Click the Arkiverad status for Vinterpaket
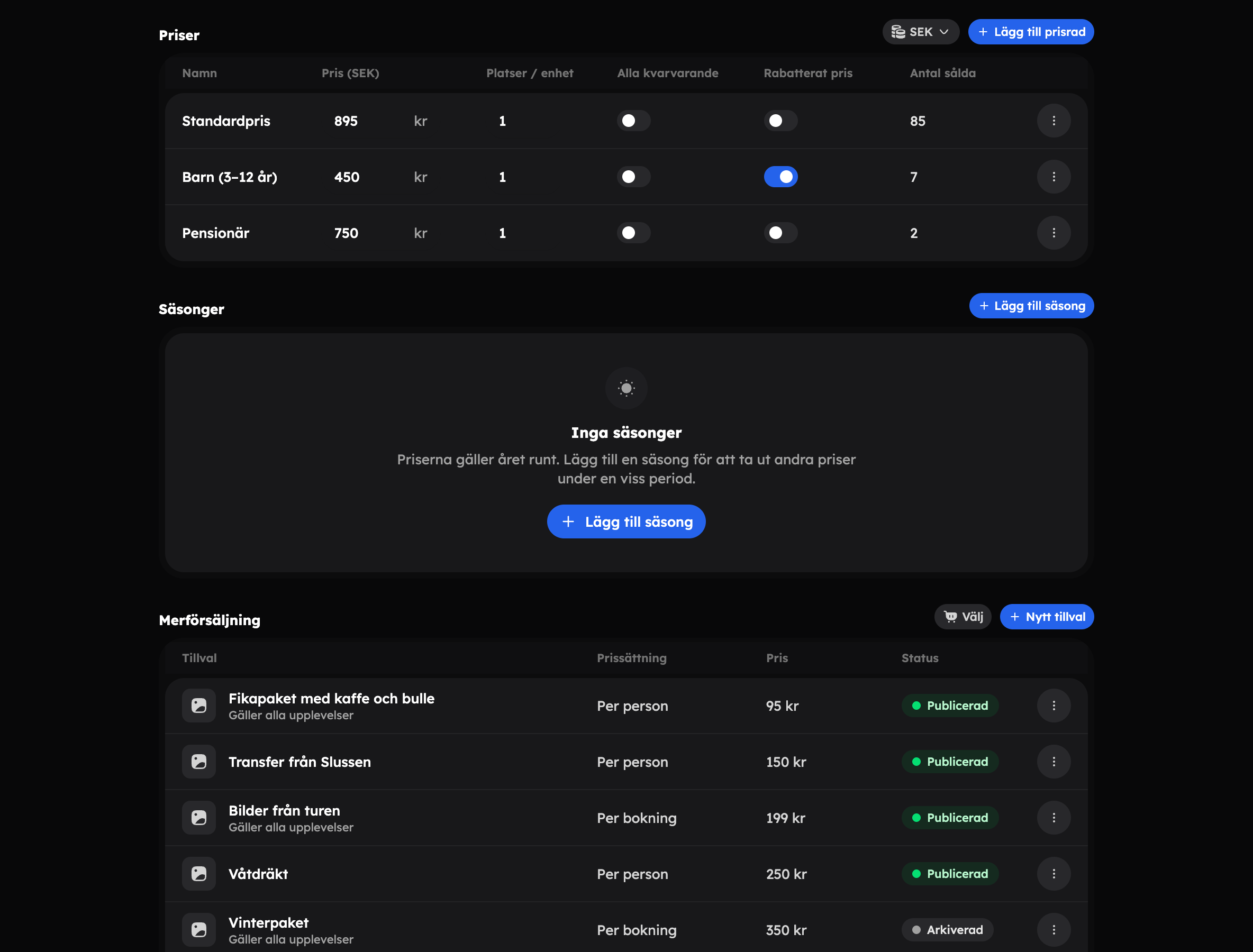Screen dimensions: 1253x952 tap(947, 930)
